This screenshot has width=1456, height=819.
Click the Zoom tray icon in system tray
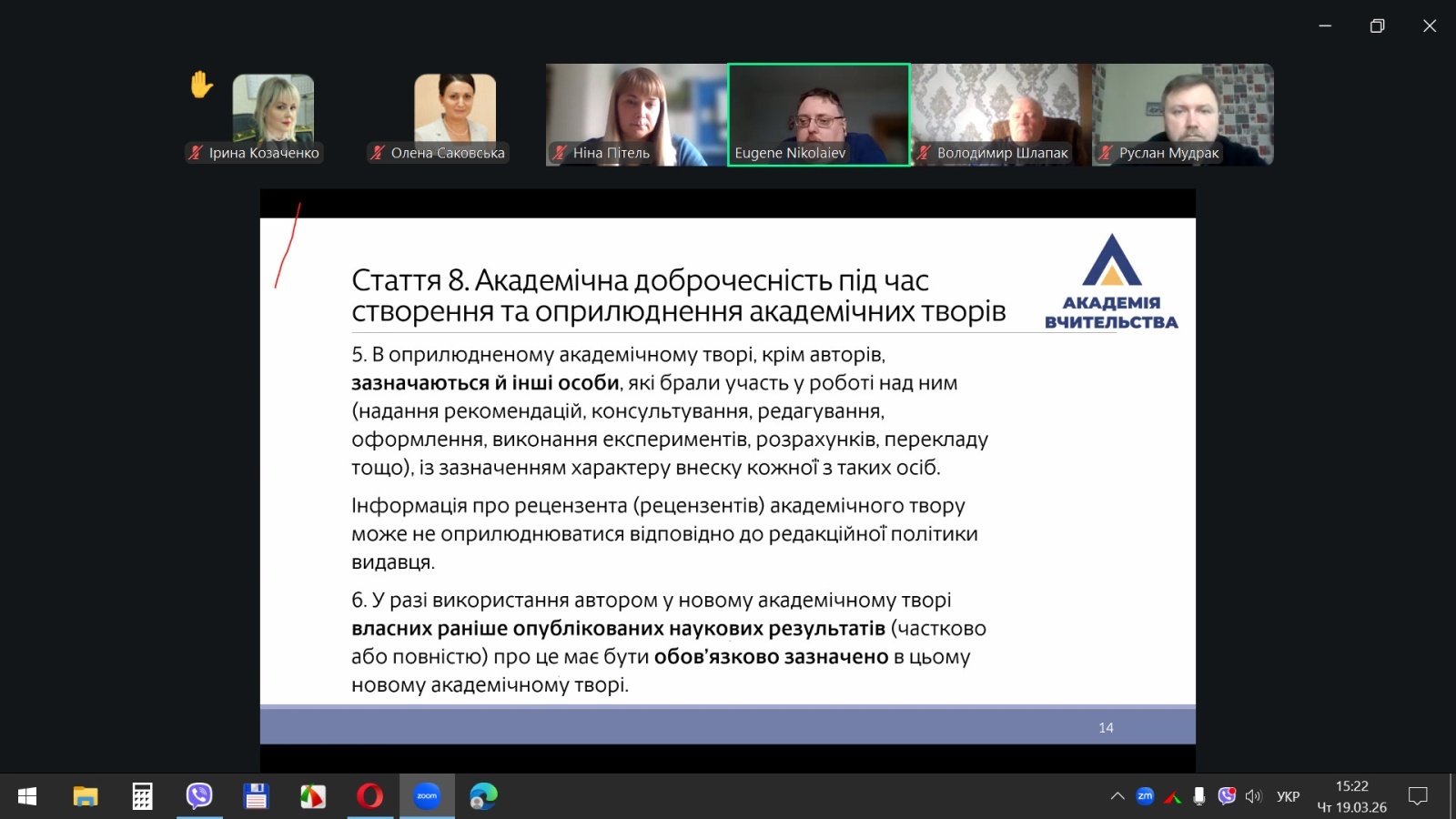(1145, 796)
